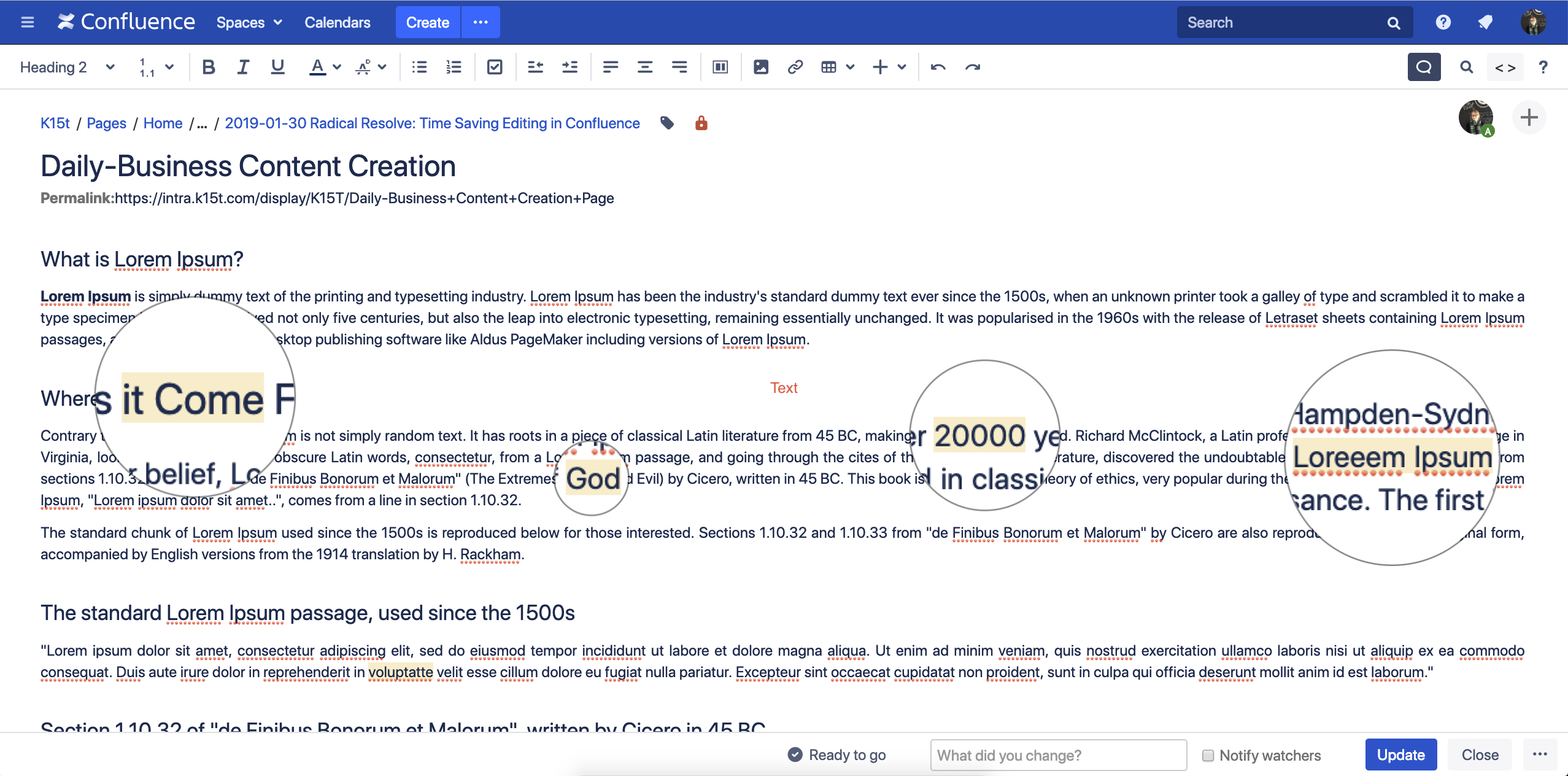This screenshot has height=776, width=1568.
Task: Open the table options dropdown
Action: [x=850, y=67]
